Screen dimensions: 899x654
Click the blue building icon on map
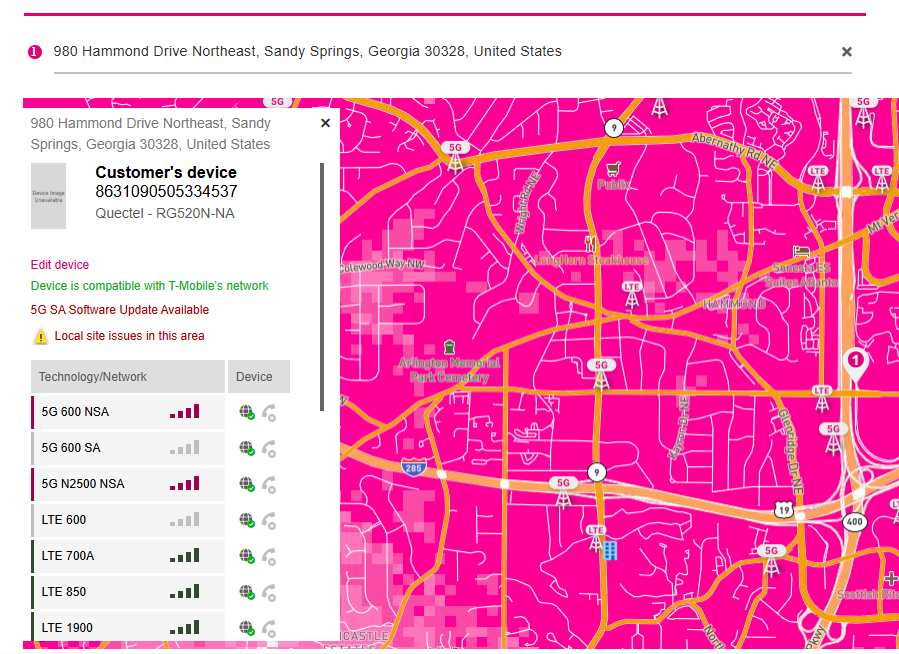(609, 550)
